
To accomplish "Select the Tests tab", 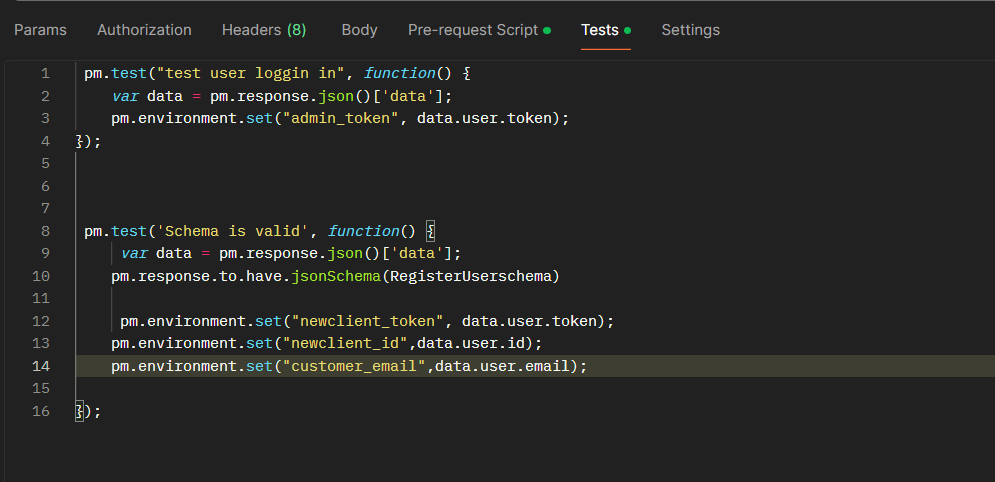I will pyautogui.click(x=600, y=30).
